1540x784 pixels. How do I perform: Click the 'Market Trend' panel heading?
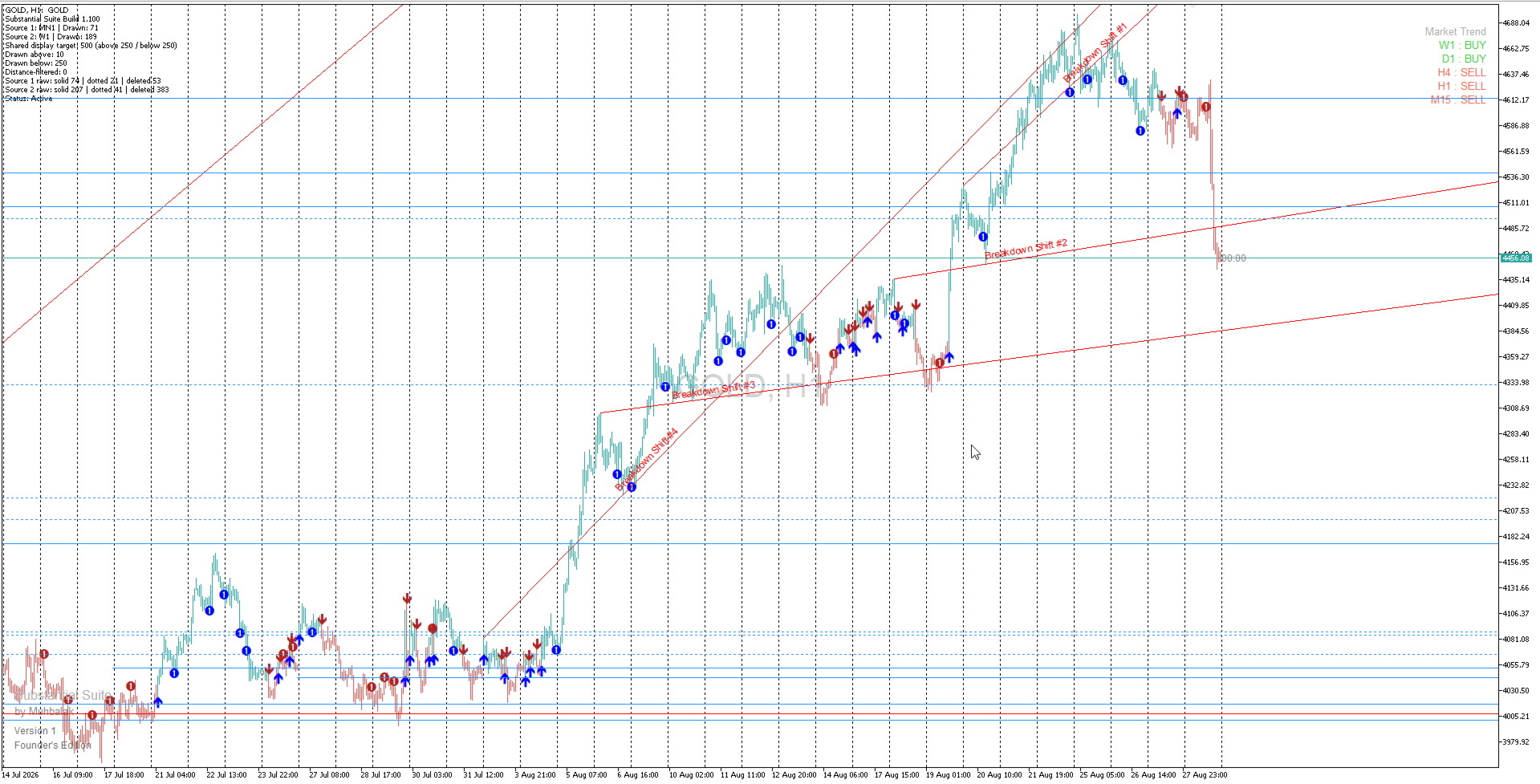[x=1455, y=32]
